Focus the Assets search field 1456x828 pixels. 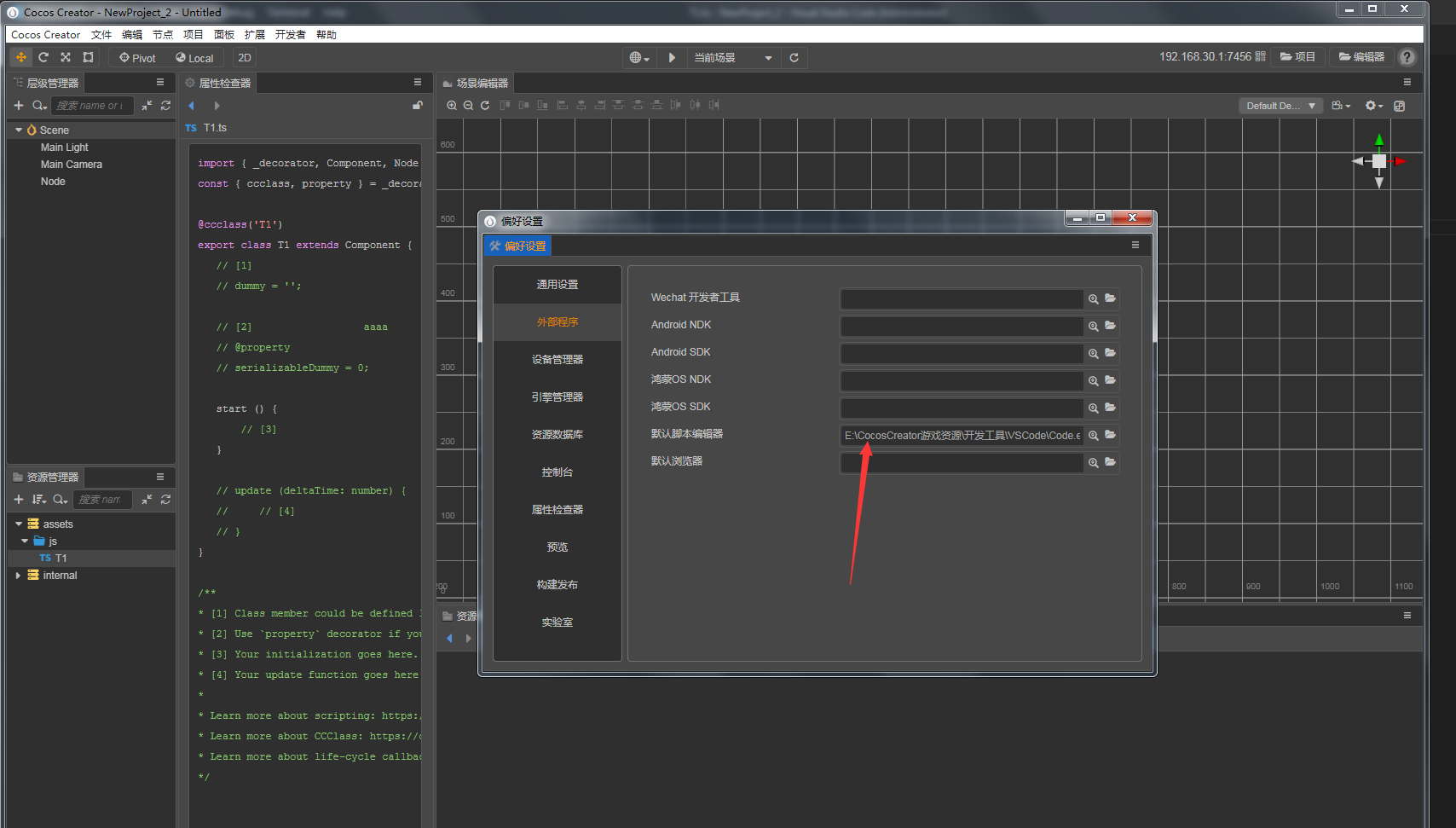coord(102,500)
